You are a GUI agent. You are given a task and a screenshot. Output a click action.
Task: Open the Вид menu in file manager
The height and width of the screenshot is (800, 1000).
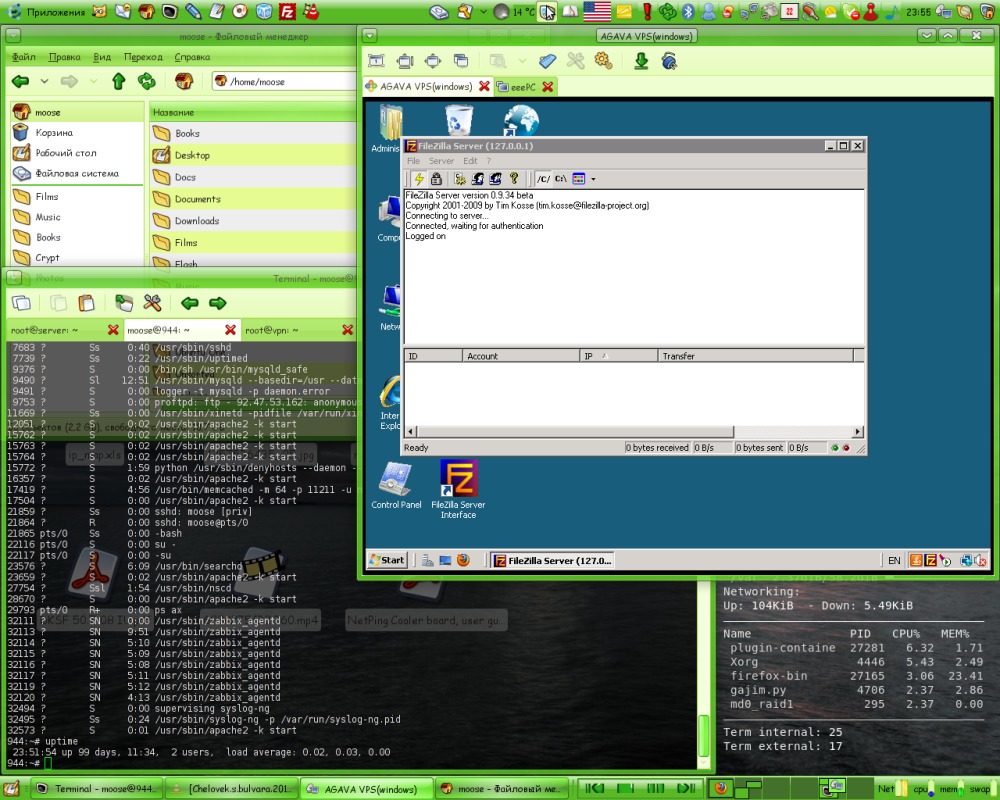(x=102, y=57)
